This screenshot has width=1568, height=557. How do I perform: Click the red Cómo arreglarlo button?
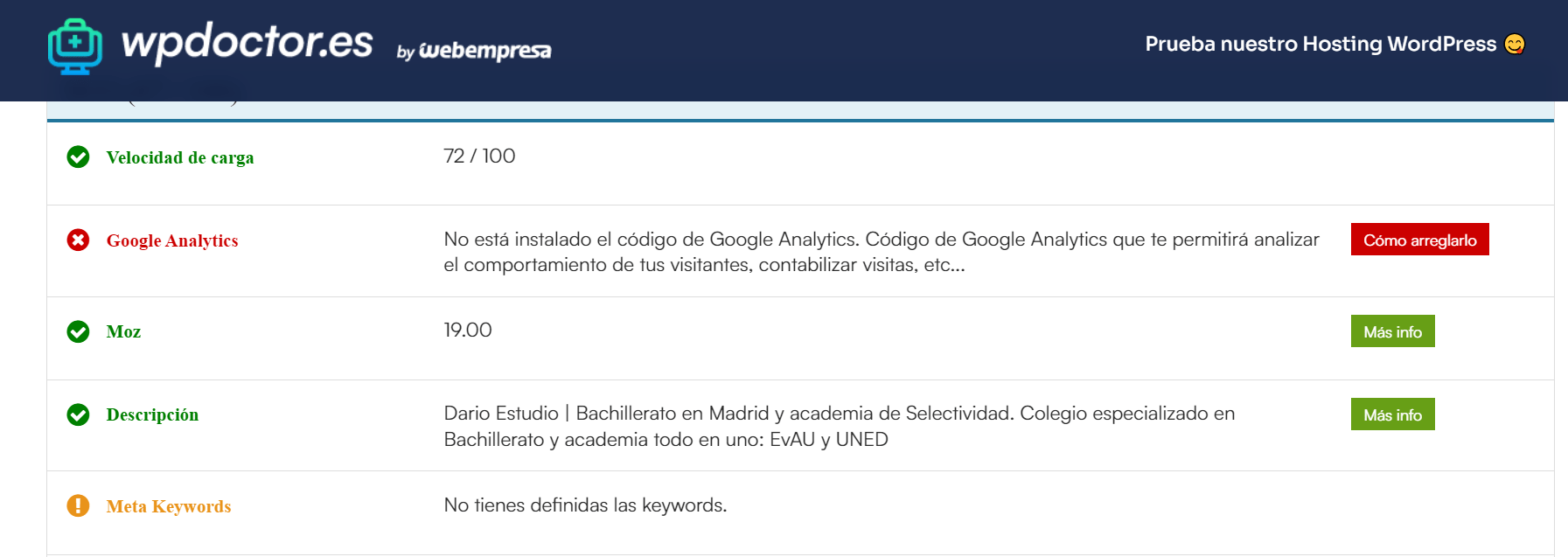[x=1419, y=240]
